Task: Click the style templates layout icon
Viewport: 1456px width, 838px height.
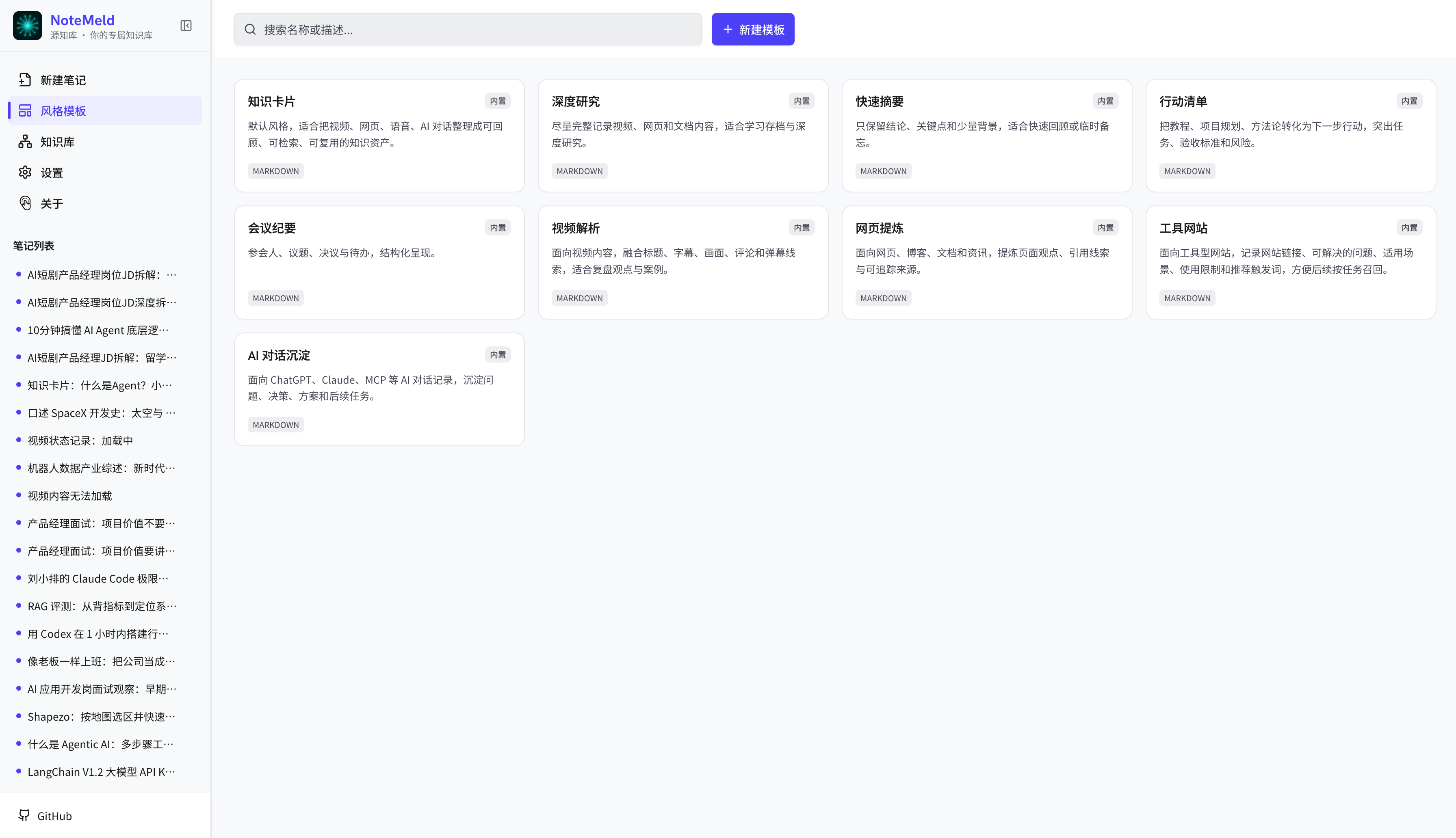Action: click(x=25, y=110)
